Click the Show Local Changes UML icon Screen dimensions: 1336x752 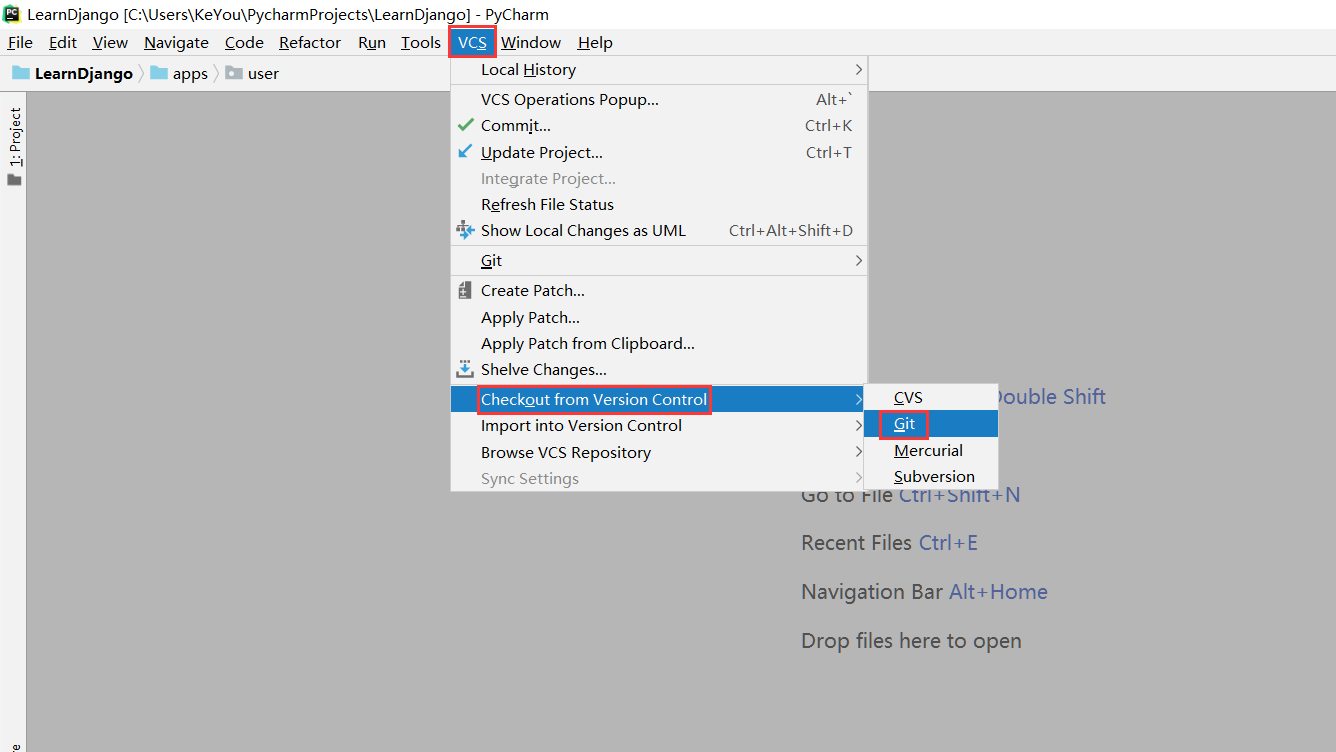pos(465,230)
